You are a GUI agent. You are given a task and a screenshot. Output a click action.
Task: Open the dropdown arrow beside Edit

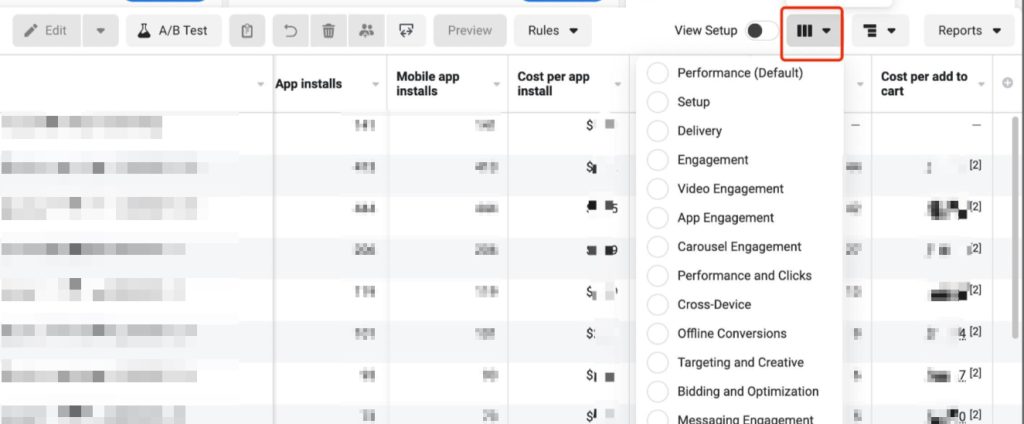pos(100,31)
